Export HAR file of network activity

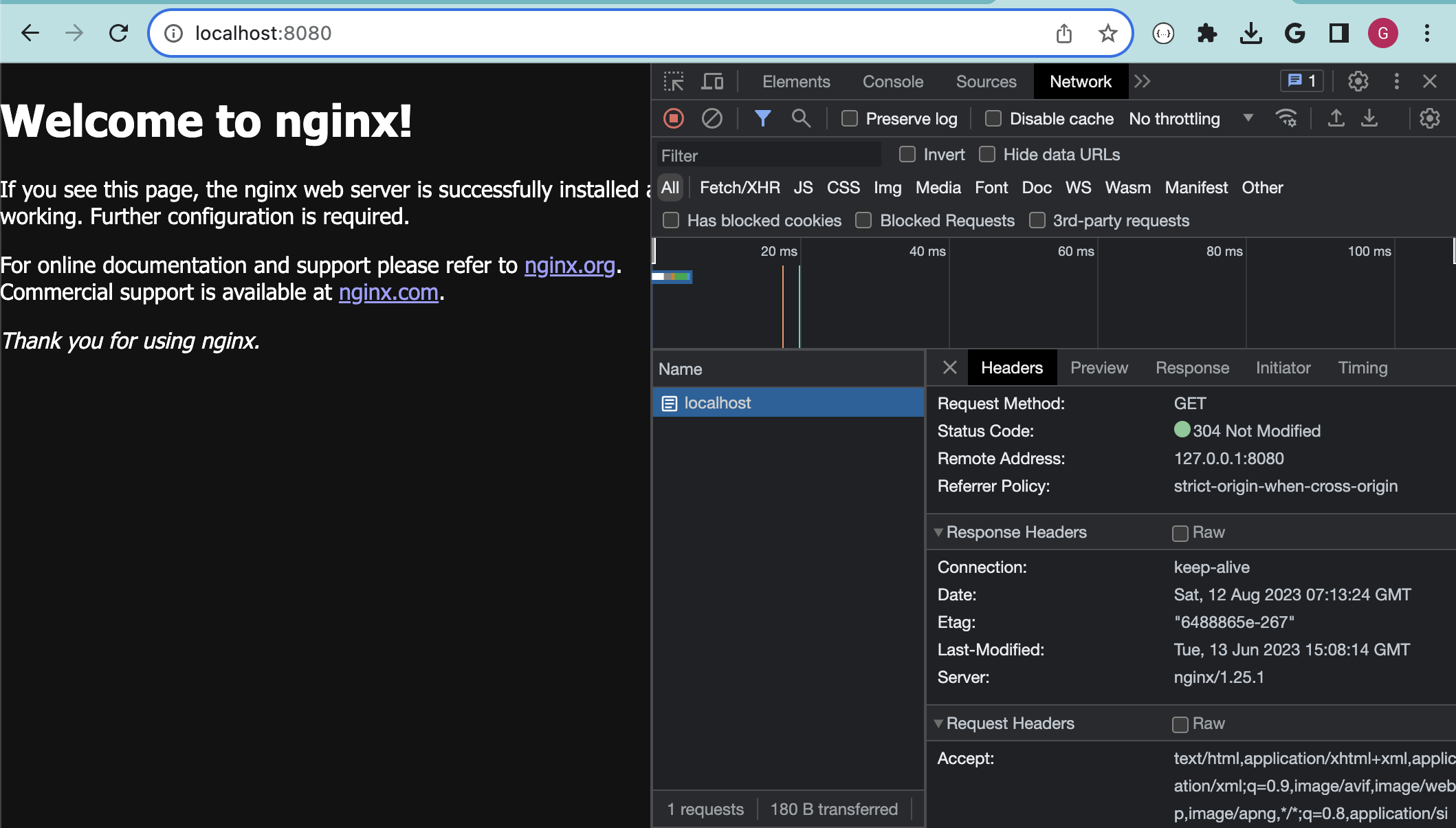(x=1369, y=118)
